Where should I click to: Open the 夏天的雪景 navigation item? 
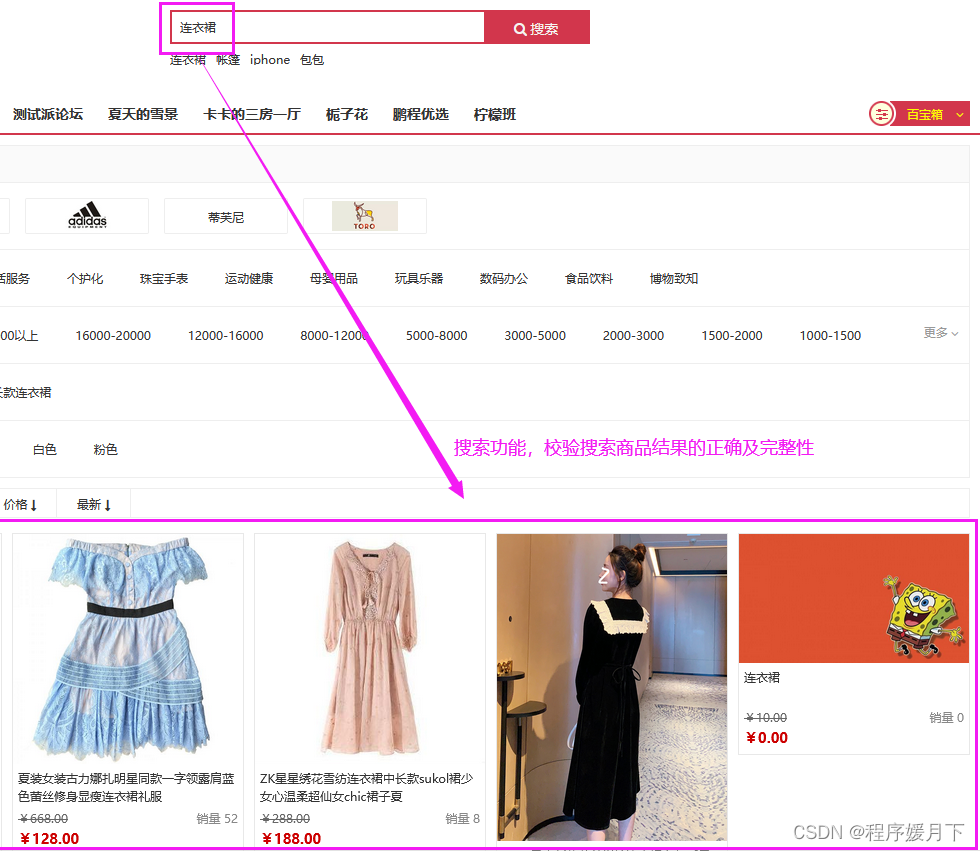(x=143, y=114)
